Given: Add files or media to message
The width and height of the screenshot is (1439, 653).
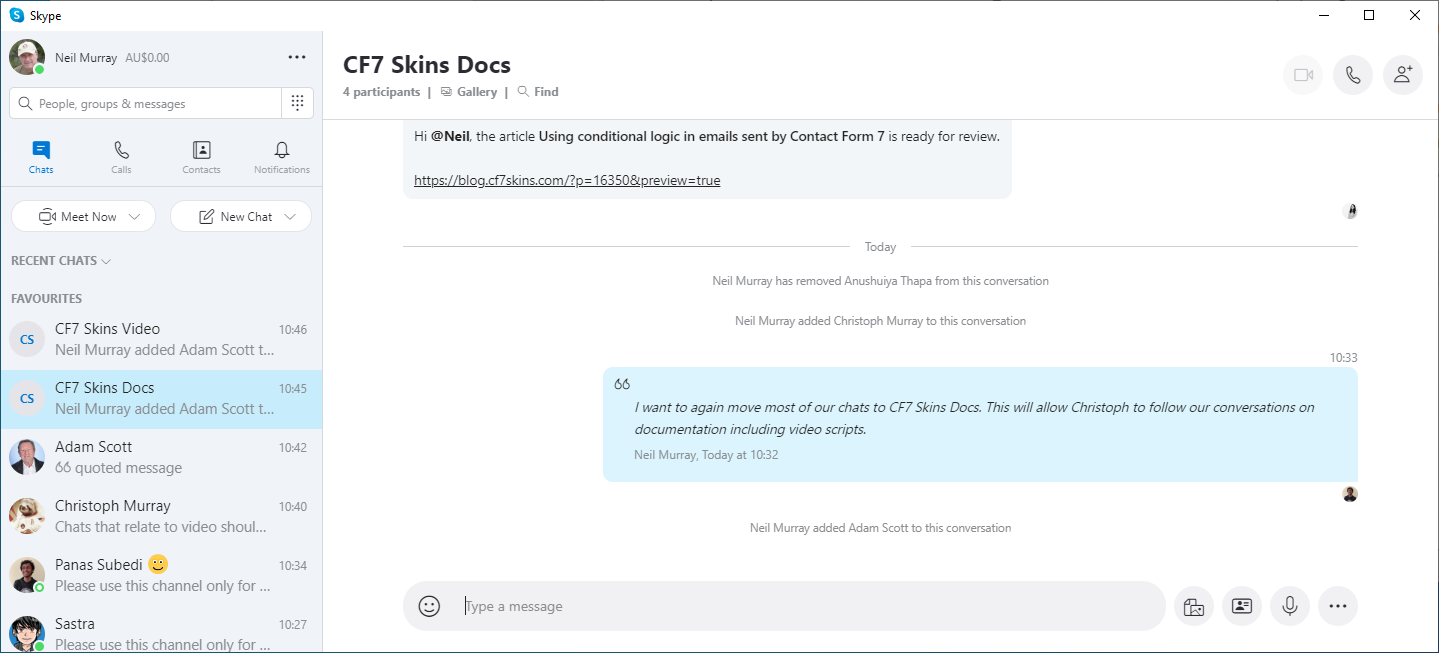Looking at the screenshot, I should 1193,606.
